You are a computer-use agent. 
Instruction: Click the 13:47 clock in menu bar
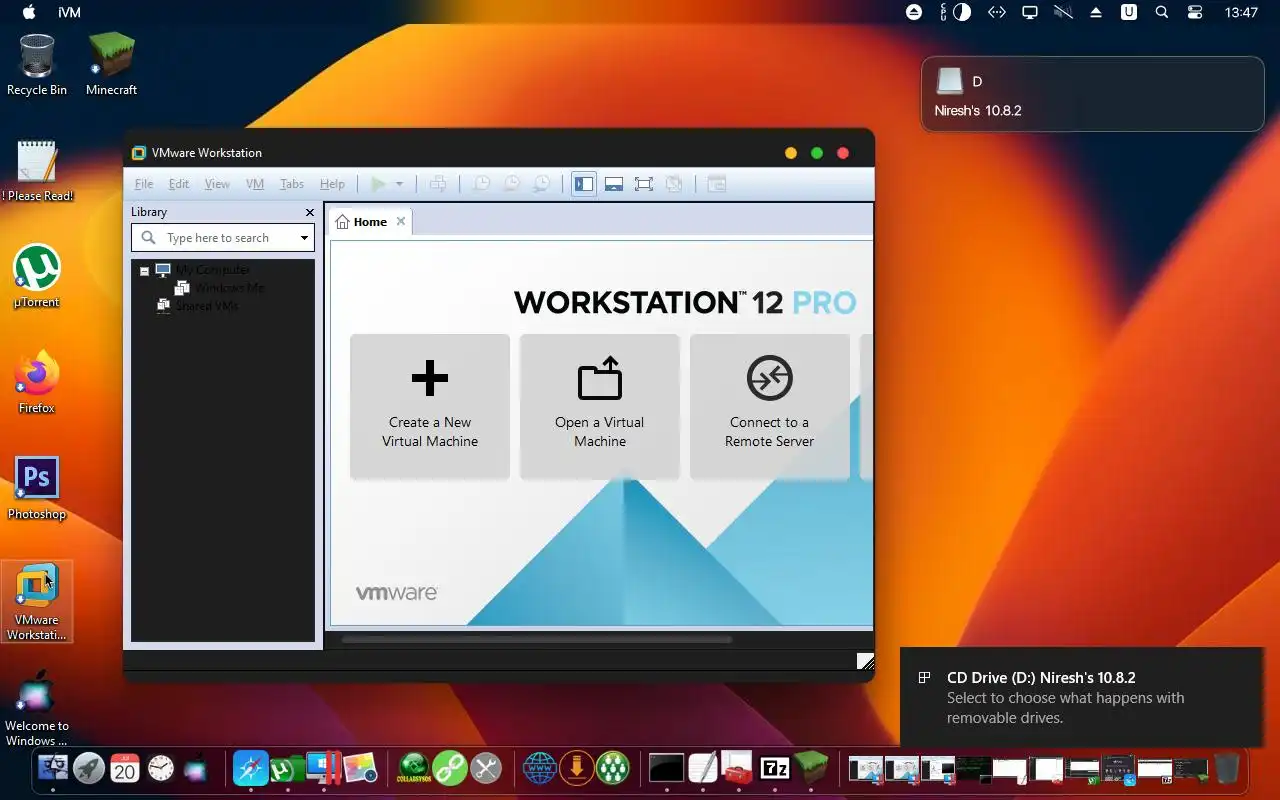[1241, 13]
